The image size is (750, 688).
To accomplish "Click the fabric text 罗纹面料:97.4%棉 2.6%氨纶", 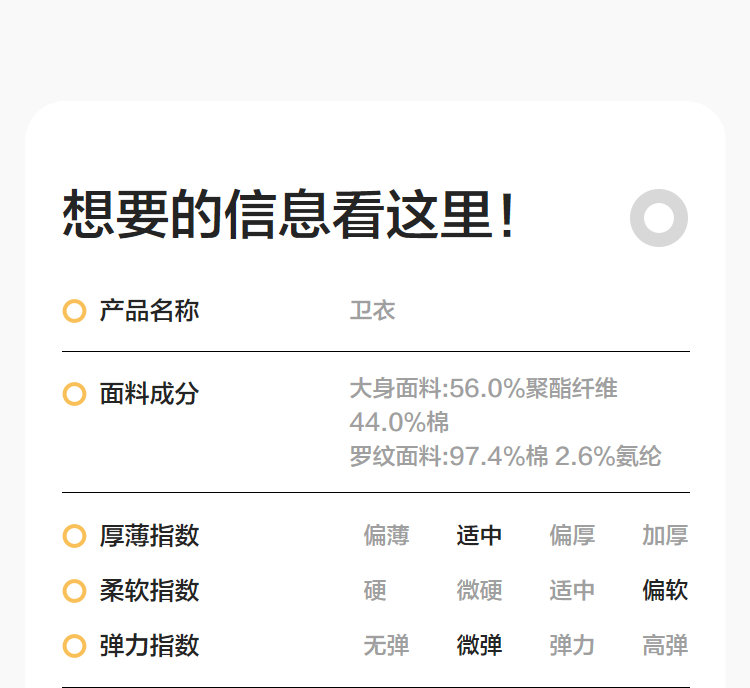I will click(x=505, y=457).
